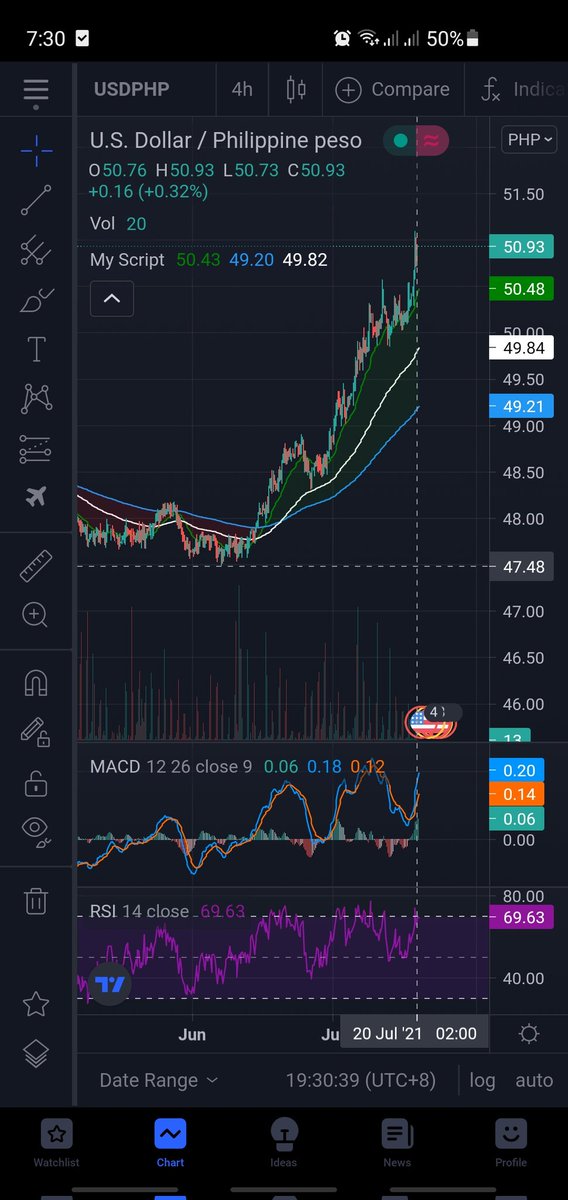Expand the Date Range dropdown
Screen dimensions: 568x1200
pos(158,1080)
